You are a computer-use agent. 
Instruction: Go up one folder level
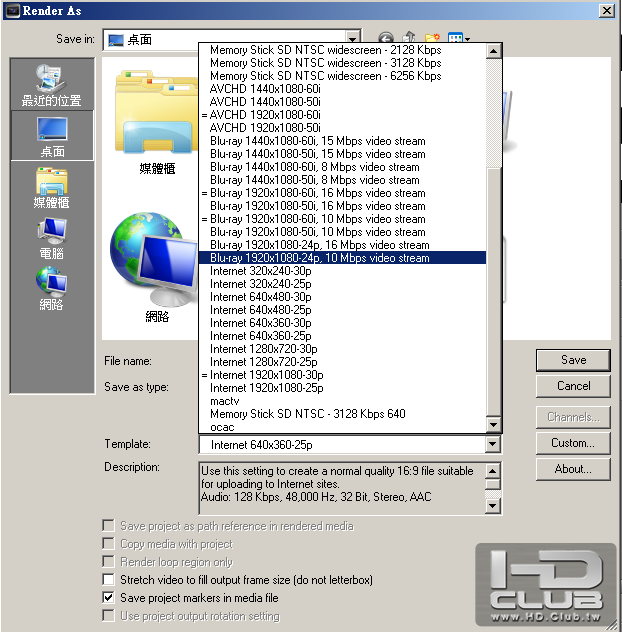[410, 38]
